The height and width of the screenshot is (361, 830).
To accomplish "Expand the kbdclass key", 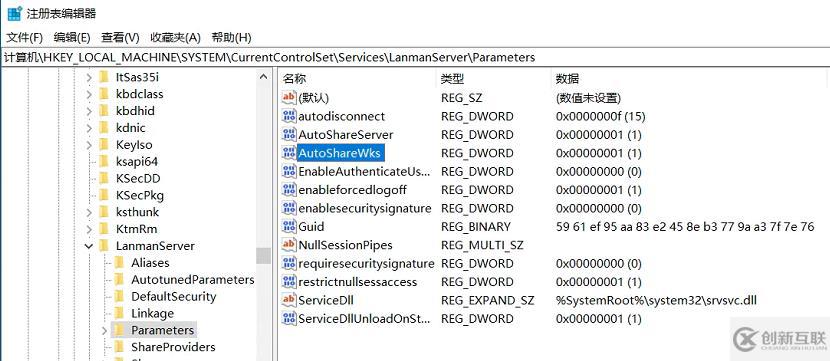I will click(88, 94).
